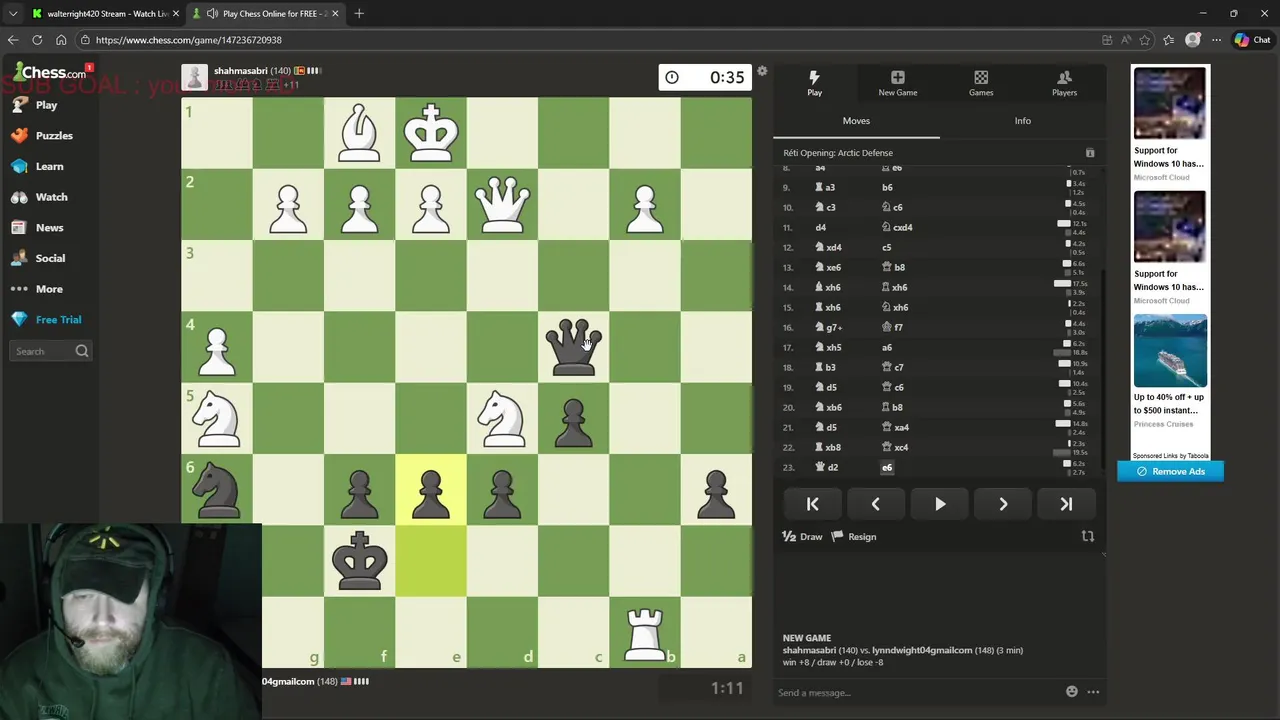Open emoji picker in chat box
The image size is (1280, 720).
click(1072, 692)
